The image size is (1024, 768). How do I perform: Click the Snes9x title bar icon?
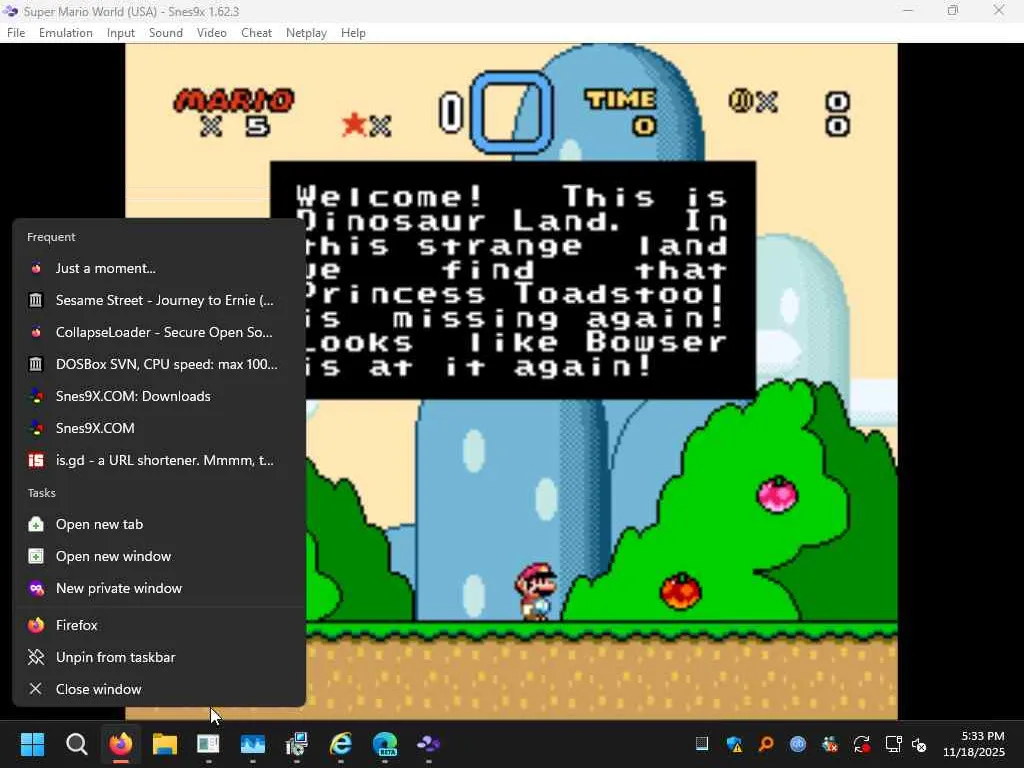pos(10,11)
